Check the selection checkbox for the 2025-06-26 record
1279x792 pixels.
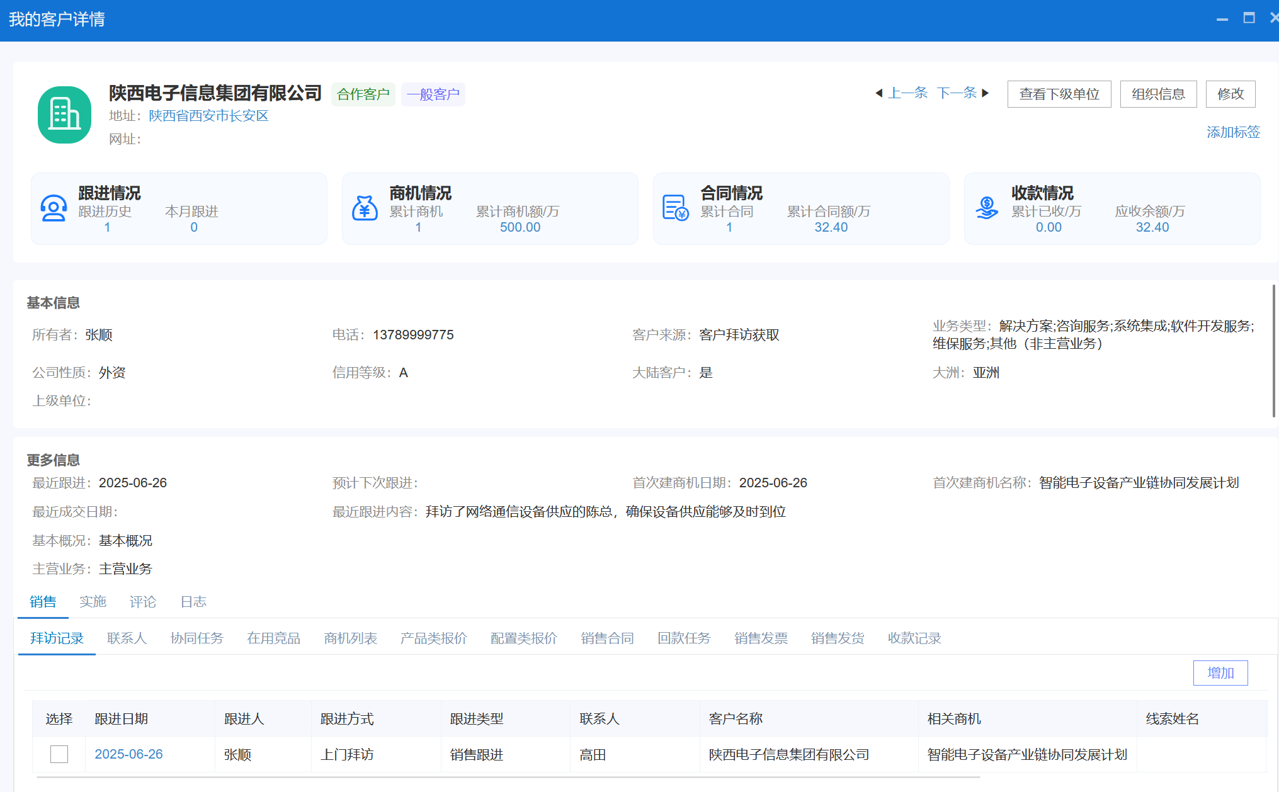click(58, 754)
